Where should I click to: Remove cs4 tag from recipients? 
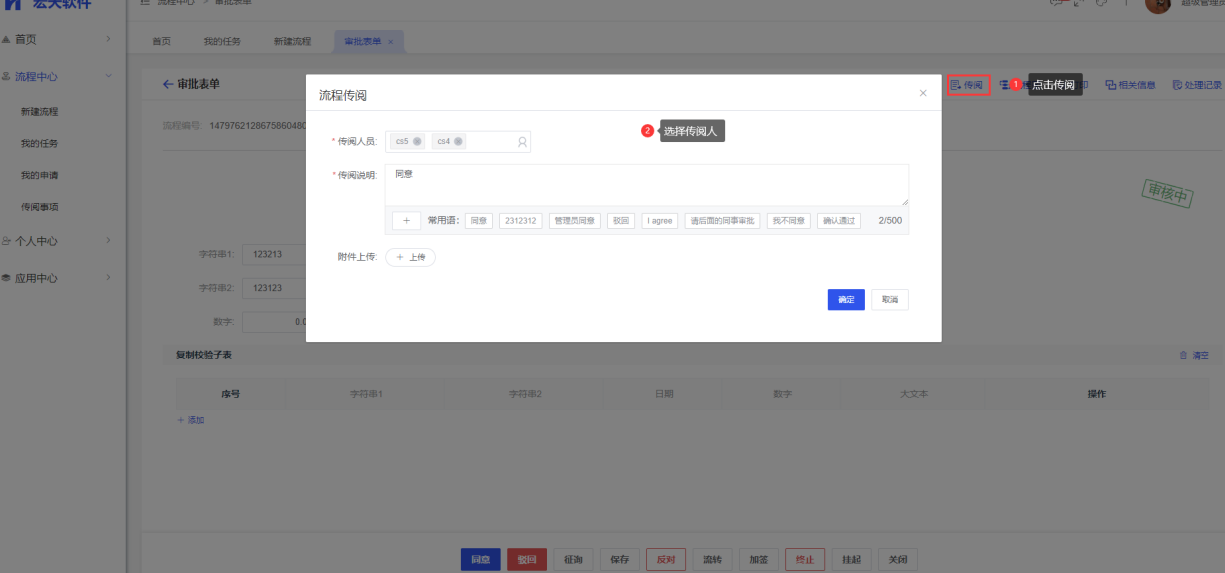coord(459,142)
